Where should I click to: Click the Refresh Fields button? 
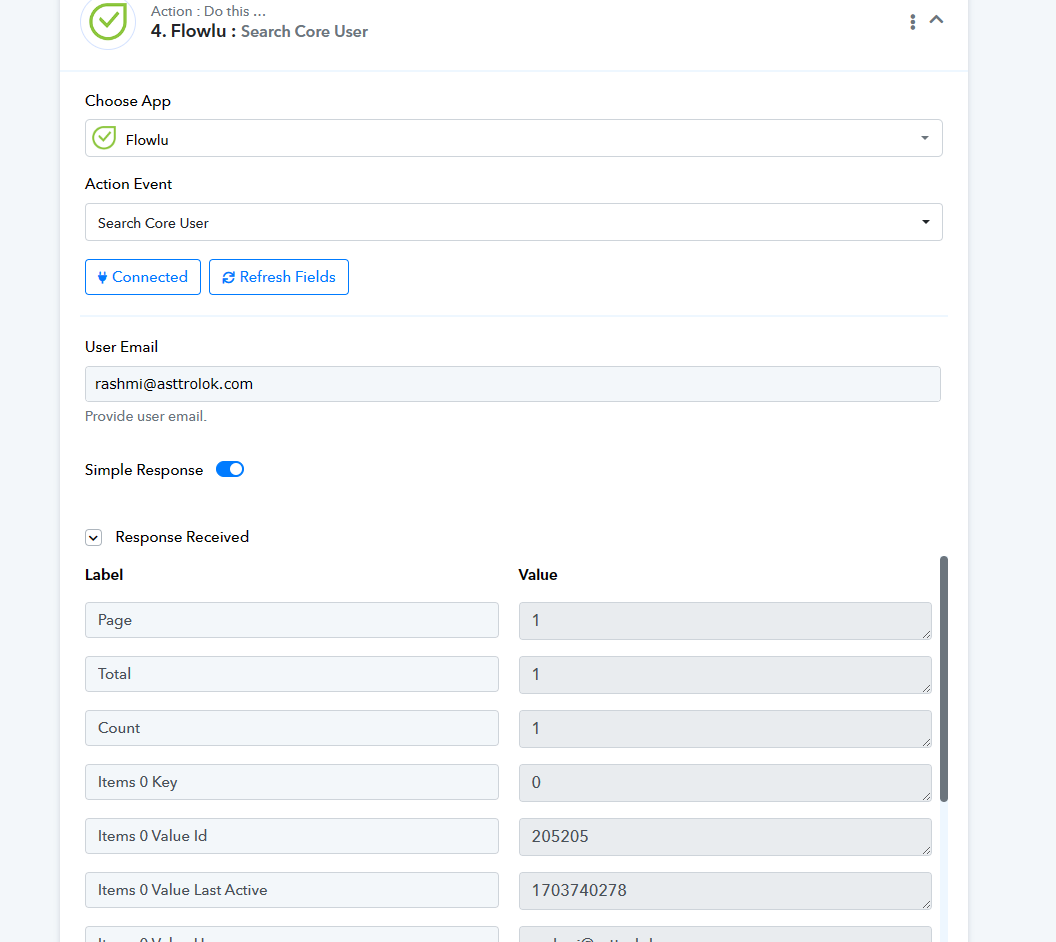point(279,277)
